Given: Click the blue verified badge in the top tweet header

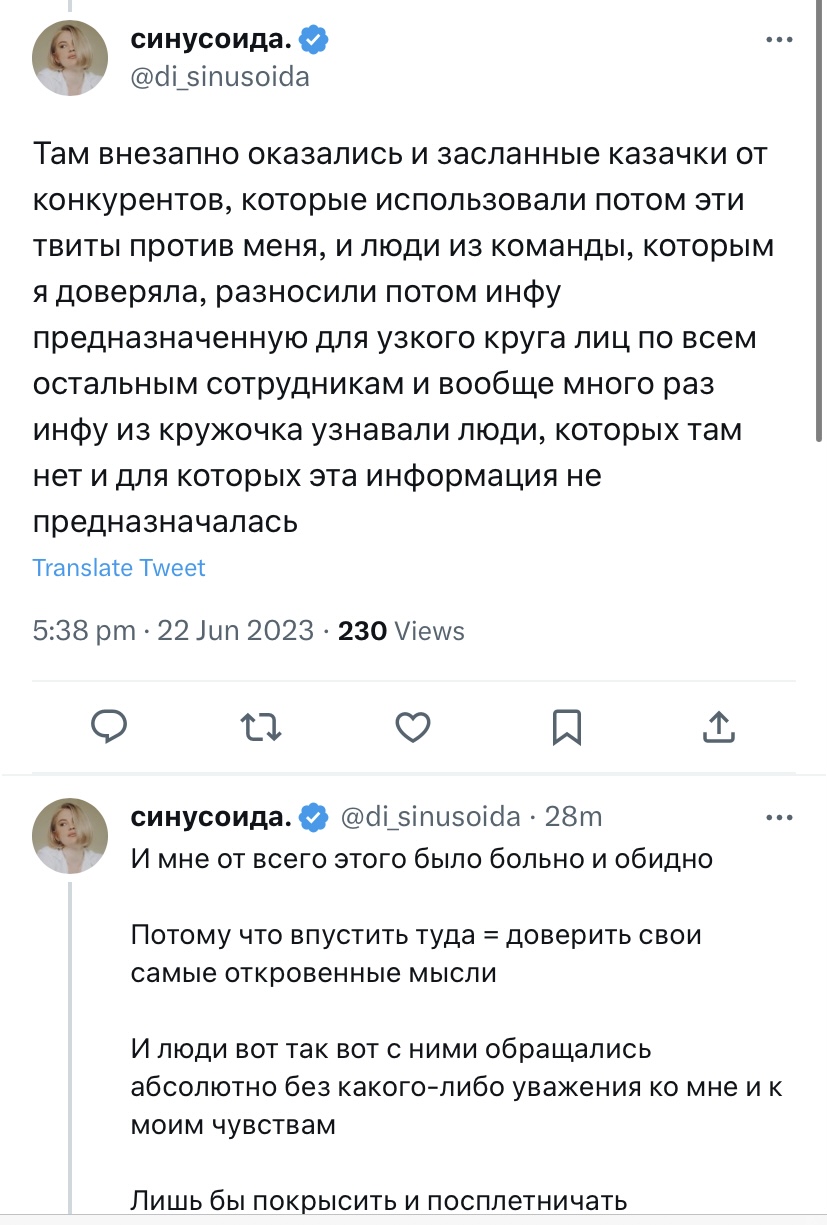Looking at the screenshot, I should (315, 41).
